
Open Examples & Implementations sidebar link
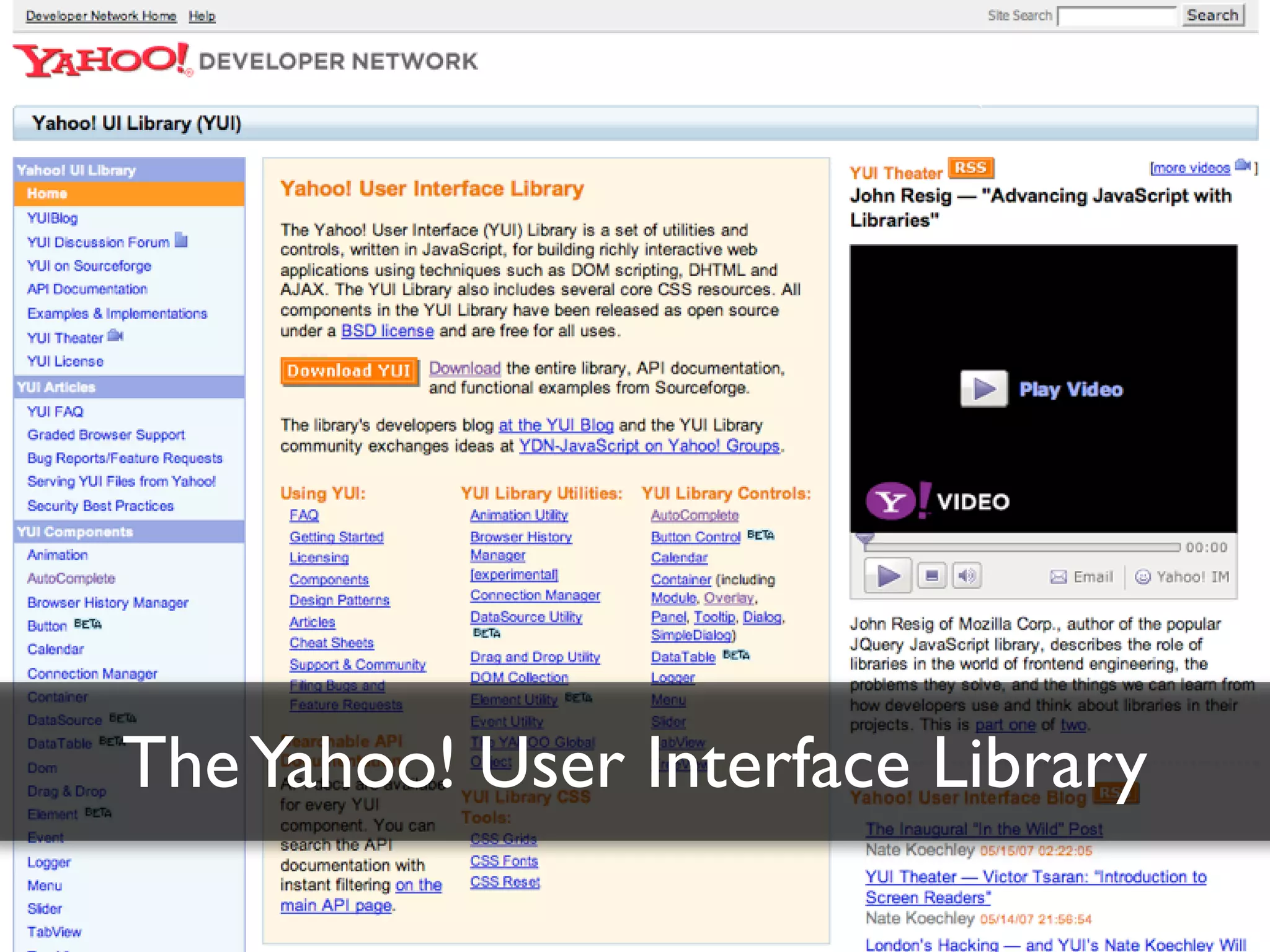(x=117, y=314)
